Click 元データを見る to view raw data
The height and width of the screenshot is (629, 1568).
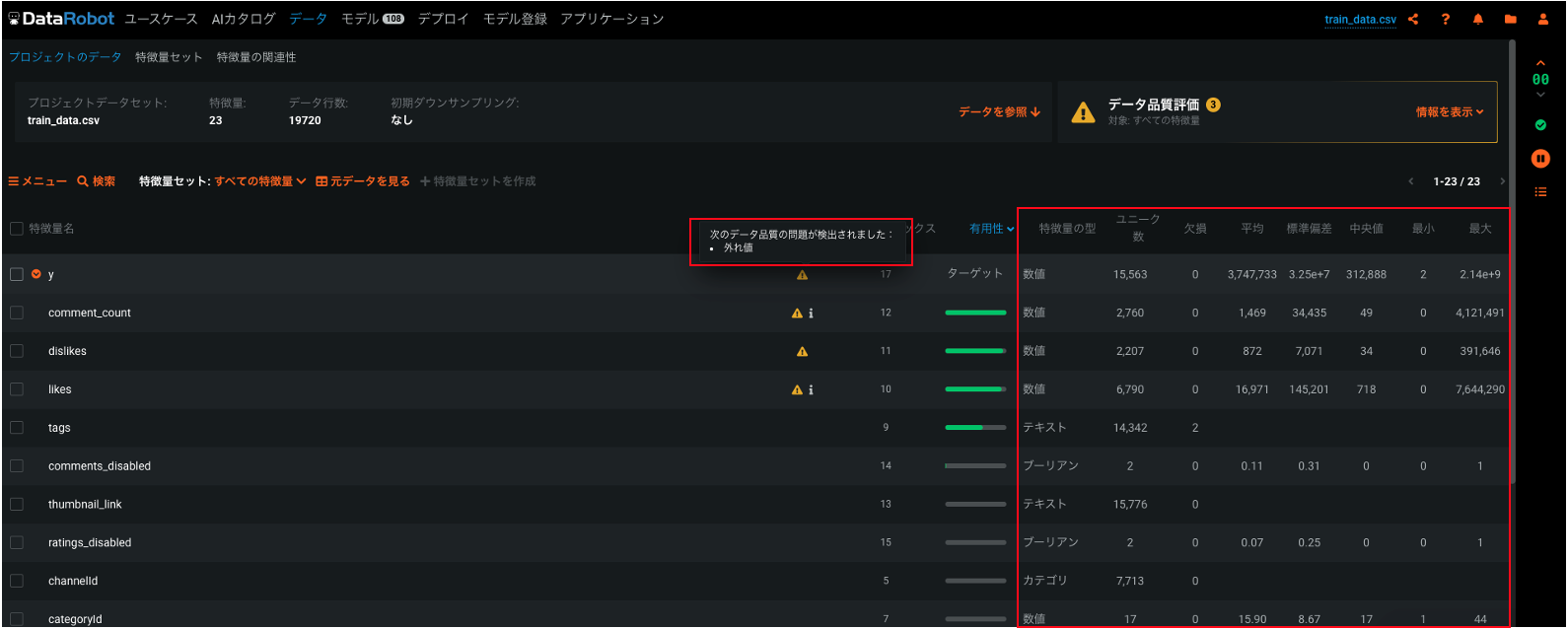tap(362, 181)
